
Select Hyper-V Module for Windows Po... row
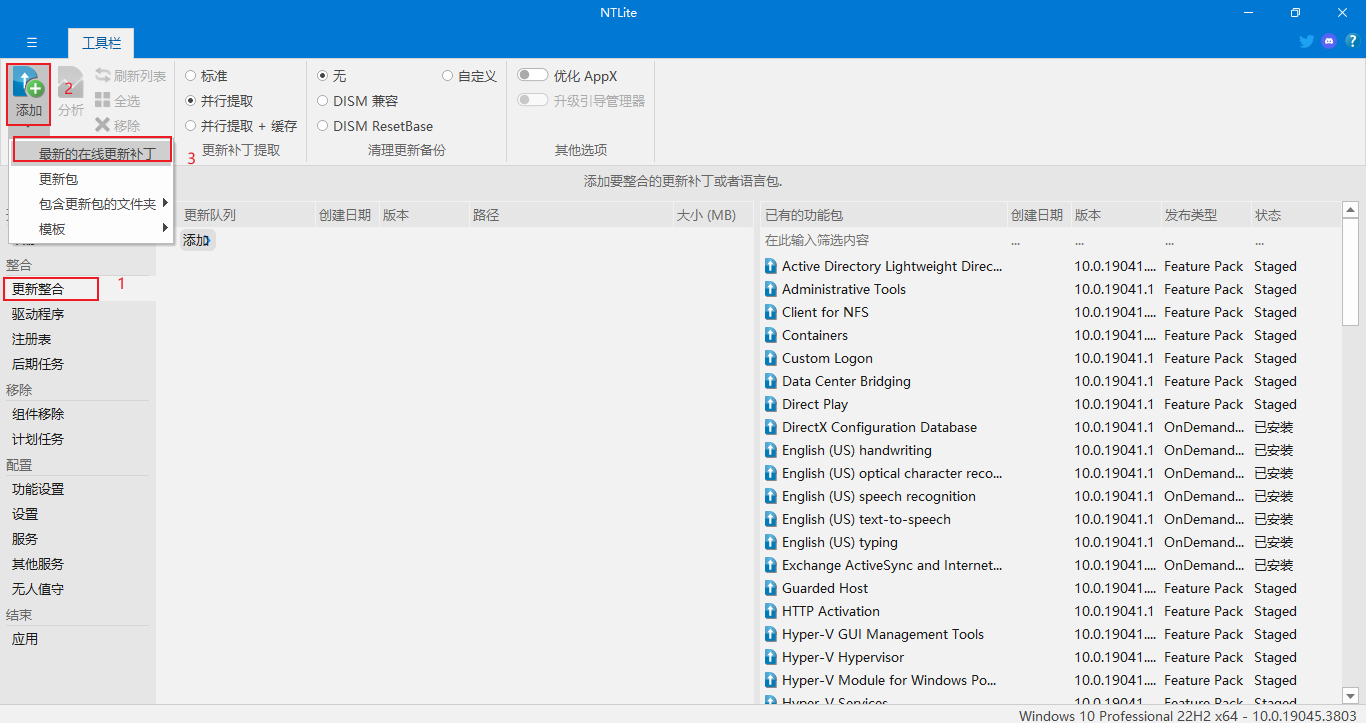coord(1050,680)
